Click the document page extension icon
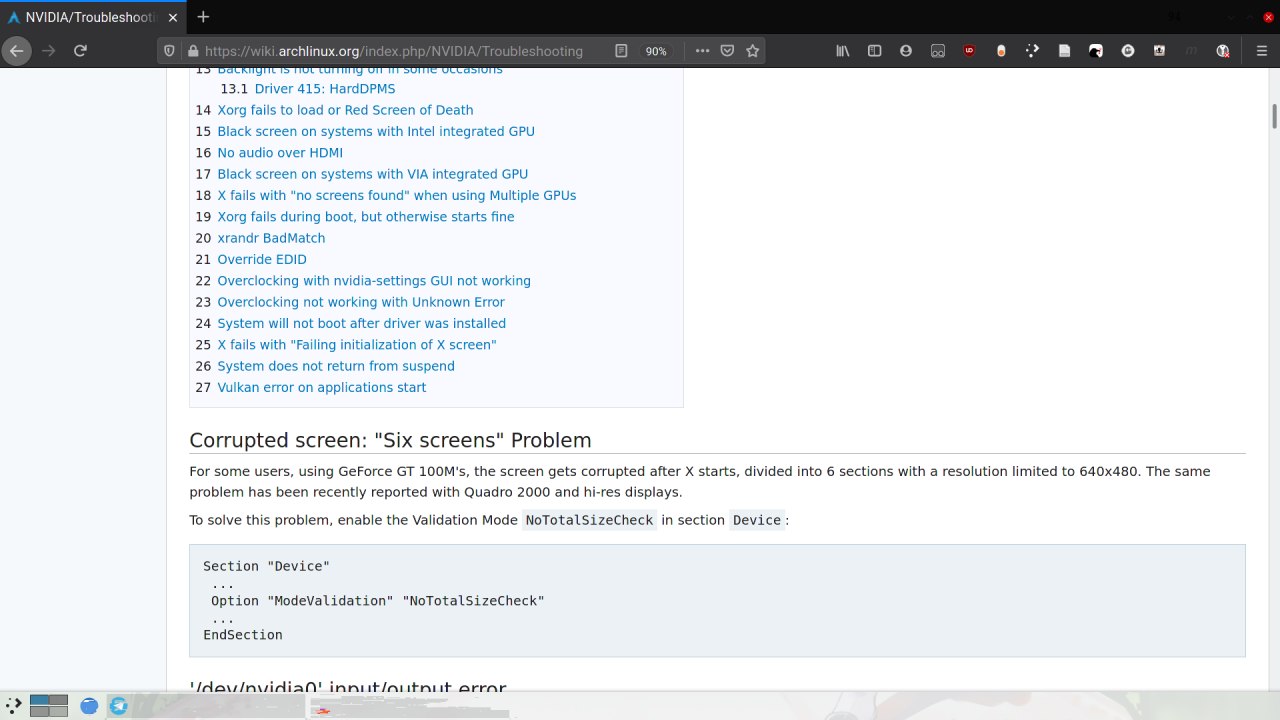 1064,50
